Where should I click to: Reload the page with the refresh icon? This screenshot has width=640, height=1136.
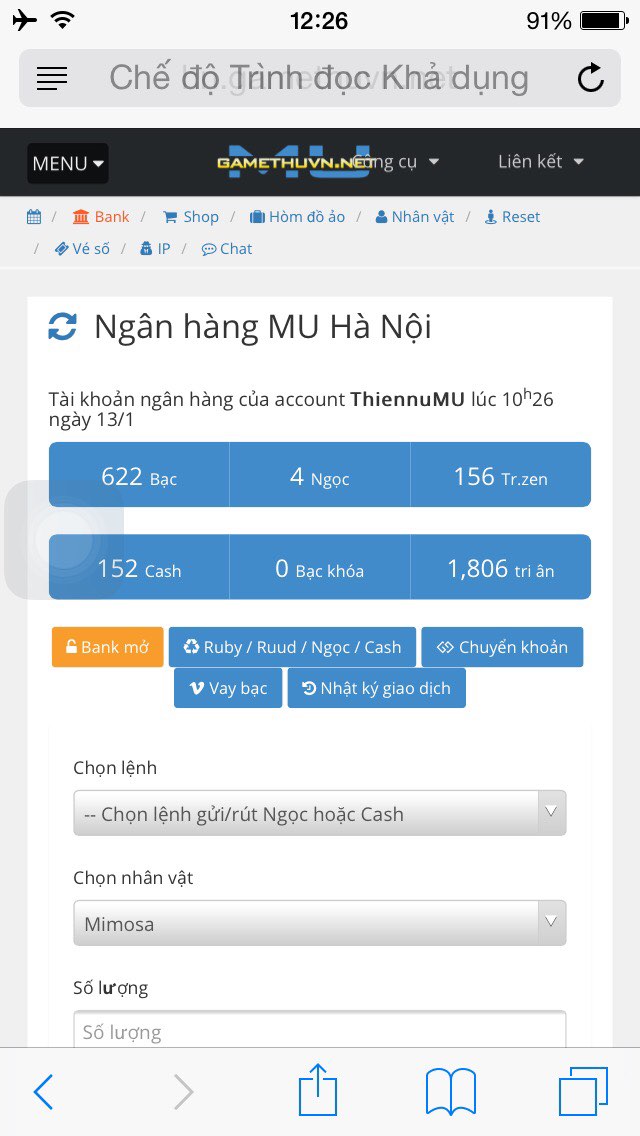590,78
